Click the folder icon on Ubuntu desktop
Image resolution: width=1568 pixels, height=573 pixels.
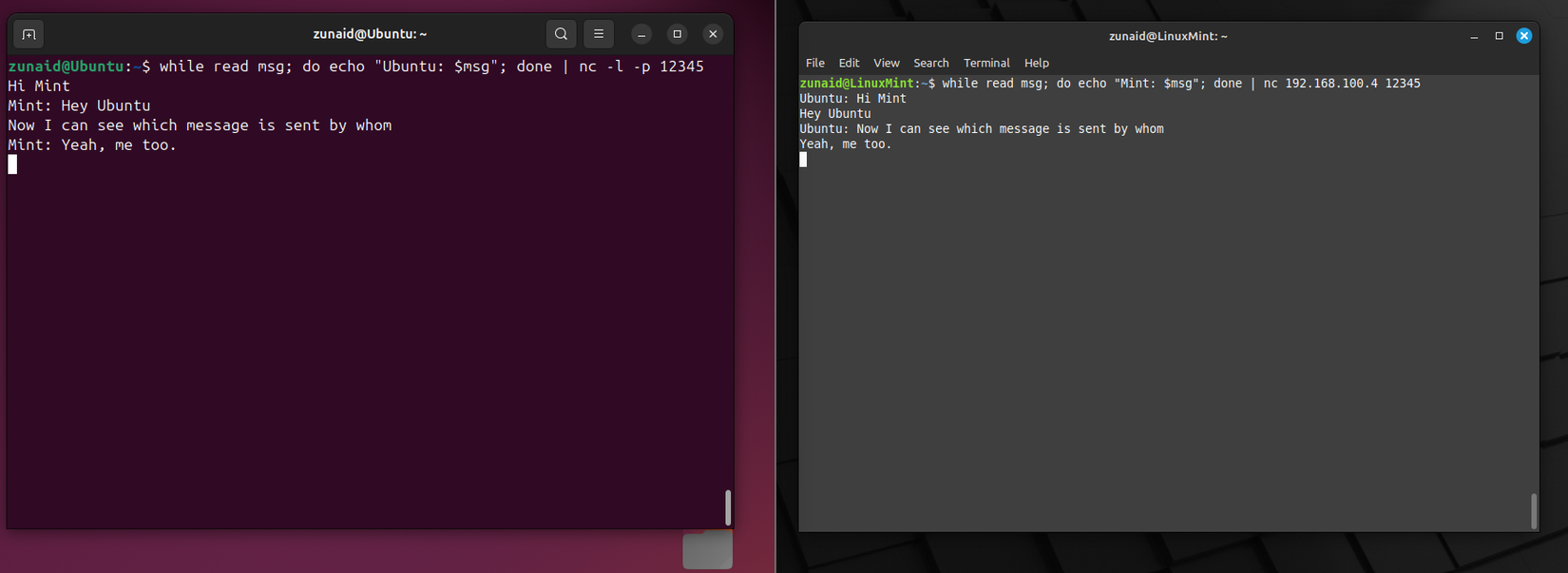[708, 550]
